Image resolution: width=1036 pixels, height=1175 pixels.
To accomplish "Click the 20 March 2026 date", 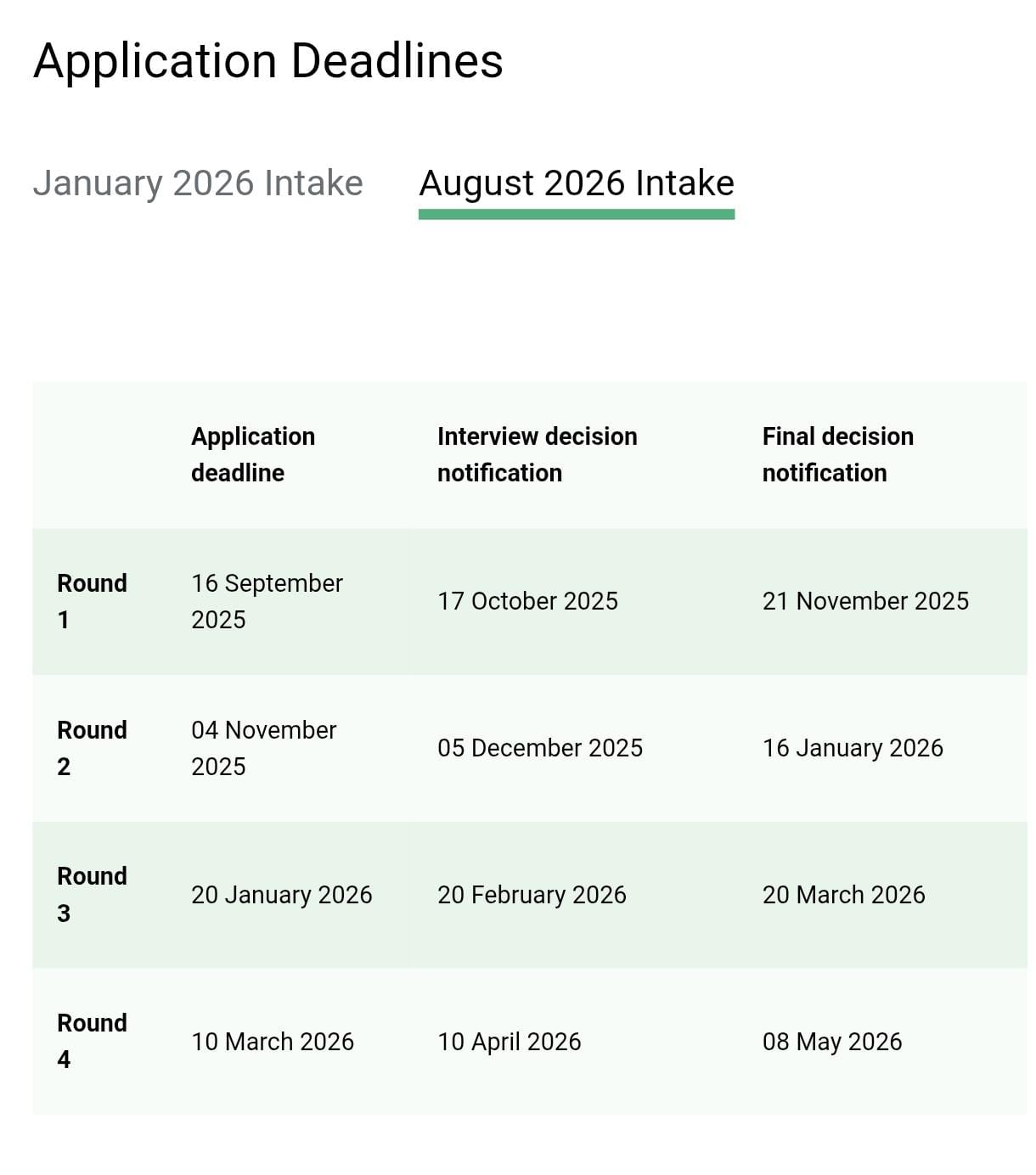I will [843, 895].
